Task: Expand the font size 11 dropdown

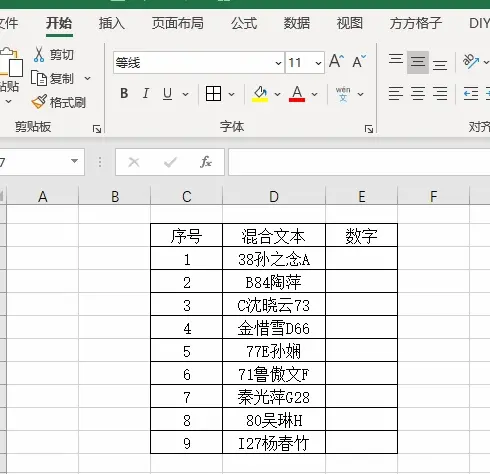Action: [x=318, y=63]
